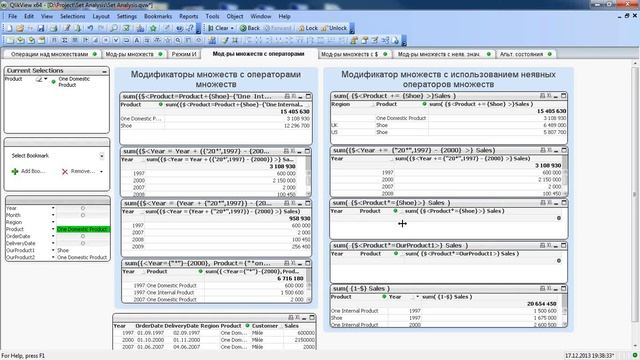The image size is (640, 360).
Task: Click the Month selection indicator circle
Action: 83,215
